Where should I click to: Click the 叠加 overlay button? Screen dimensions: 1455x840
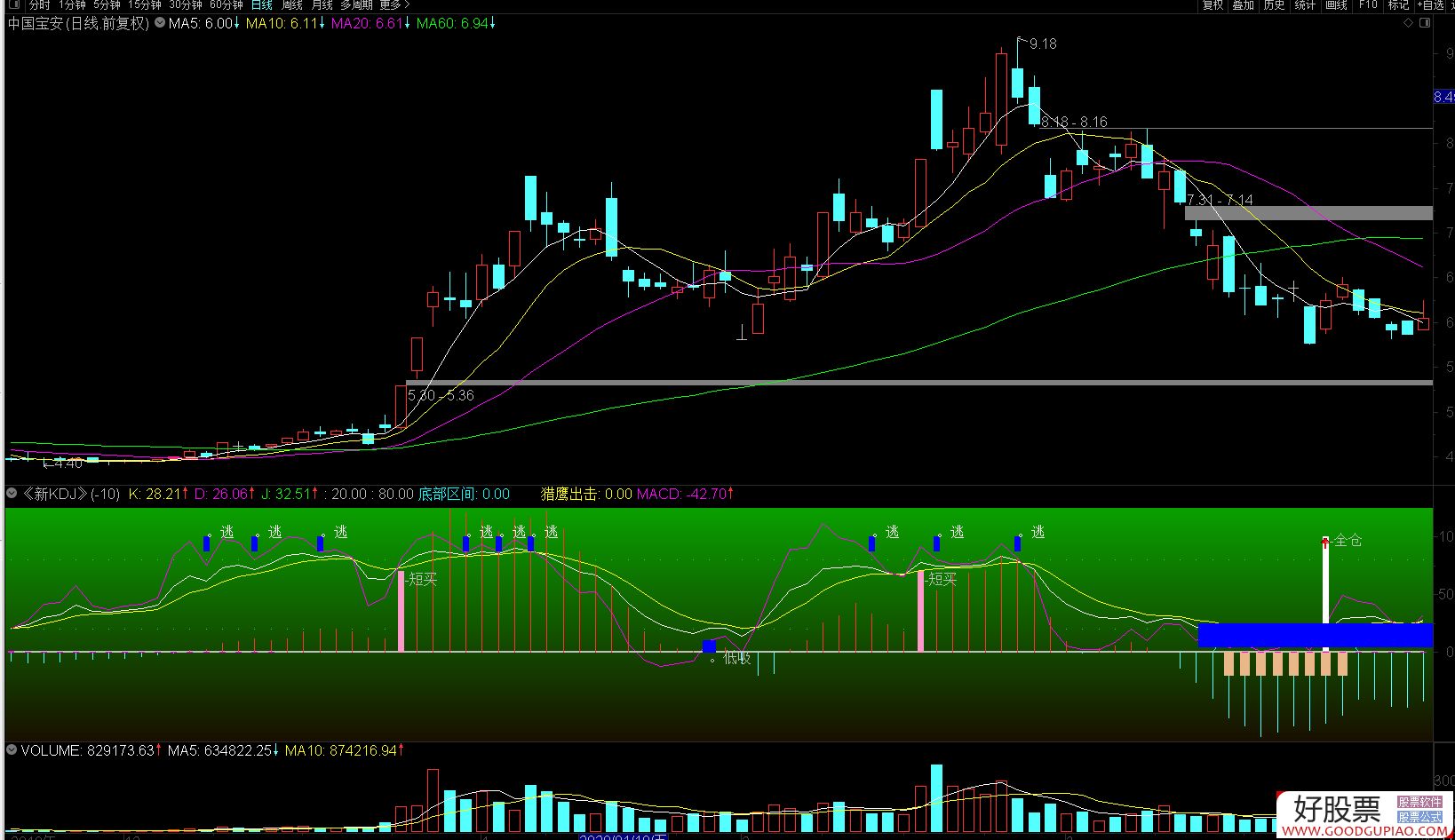click(x=1243, y=4)
